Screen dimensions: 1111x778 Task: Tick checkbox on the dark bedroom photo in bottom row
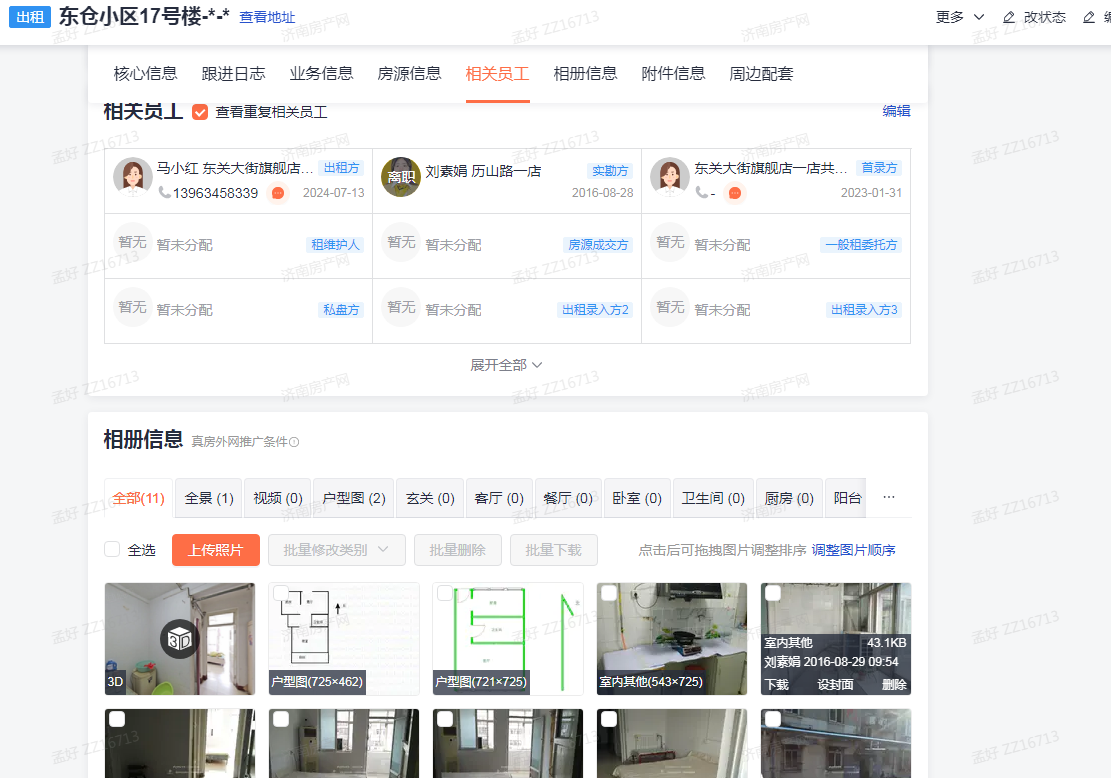[117, 719]
